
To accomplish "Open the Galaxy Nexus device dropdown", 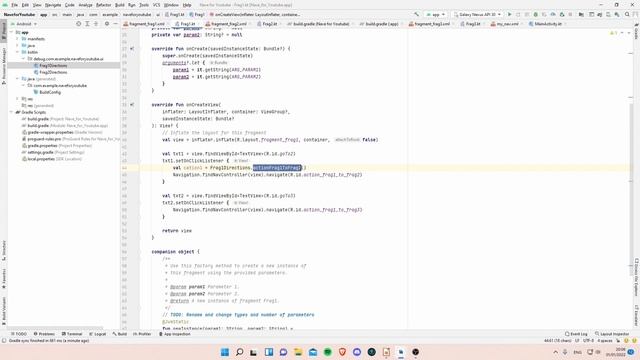I will coord(477,14).
